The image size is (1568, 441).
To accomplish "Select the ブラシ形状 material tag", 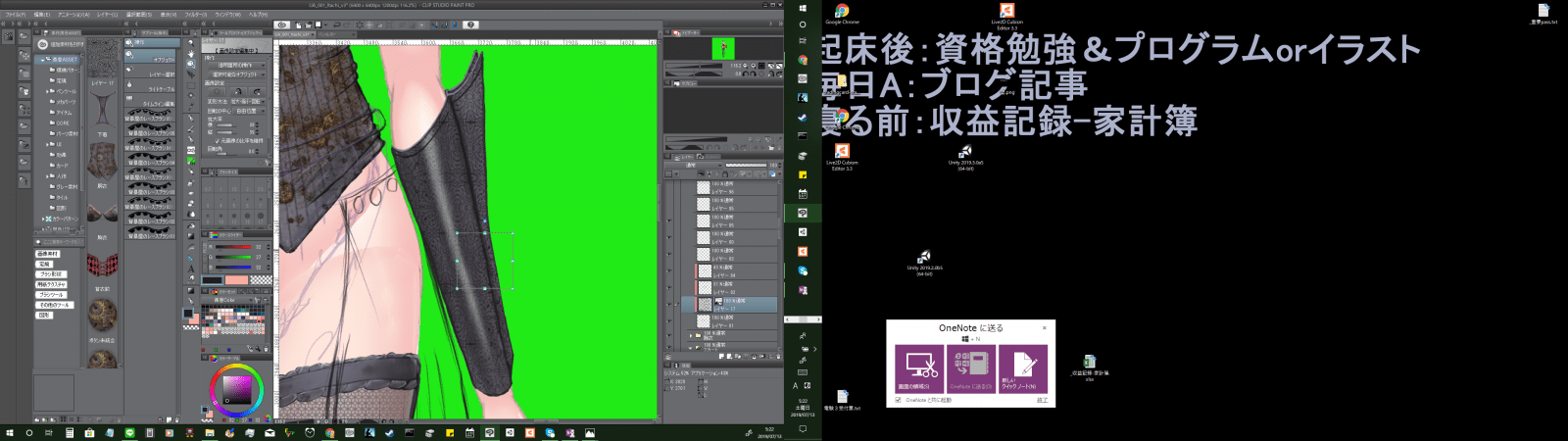I will point(51,274).
